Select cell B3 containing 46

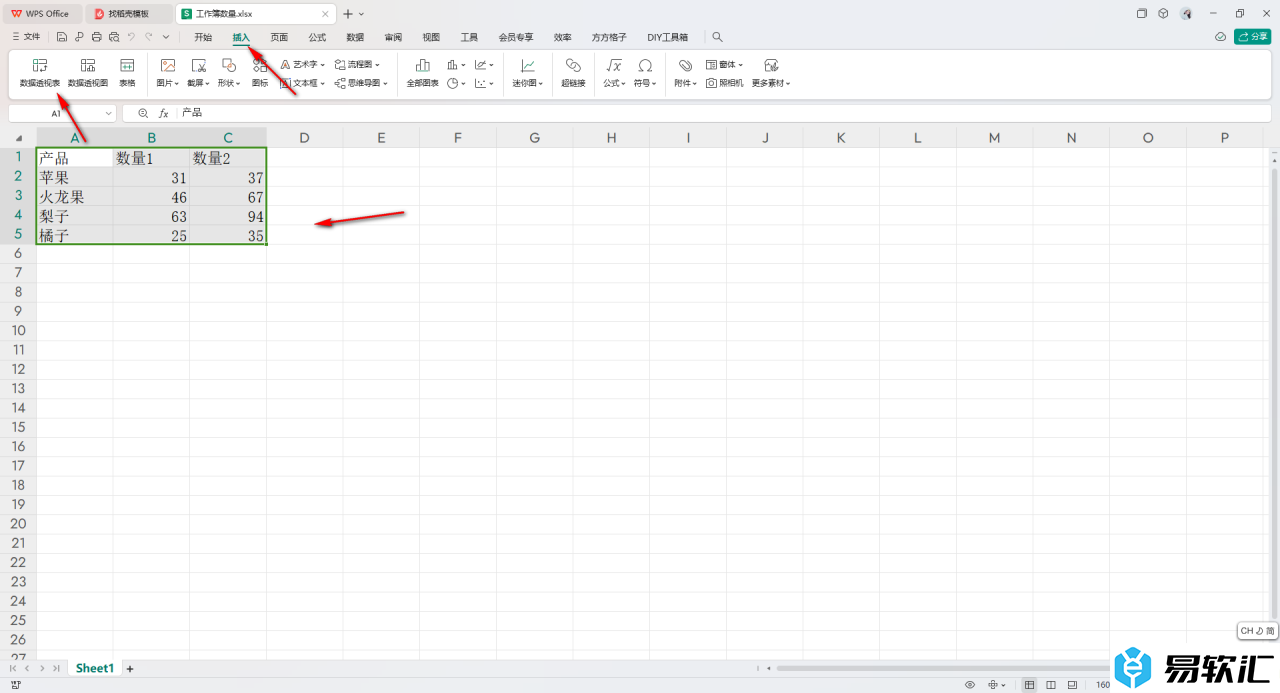[151, 197]
